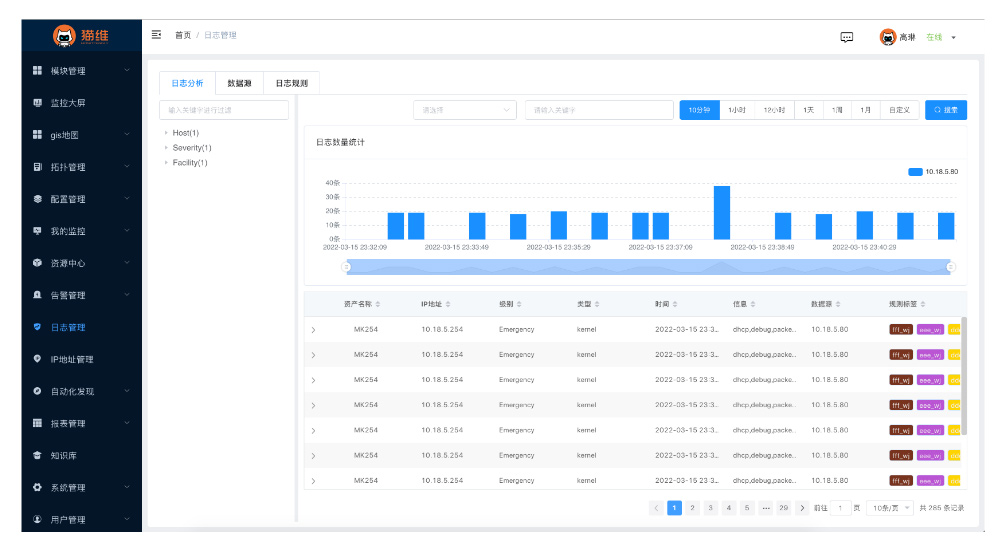Click the chart zoom slider right handle
The width and height of the screenshot is (1005, 548).
pyautogui.click(x=950, y=267)
